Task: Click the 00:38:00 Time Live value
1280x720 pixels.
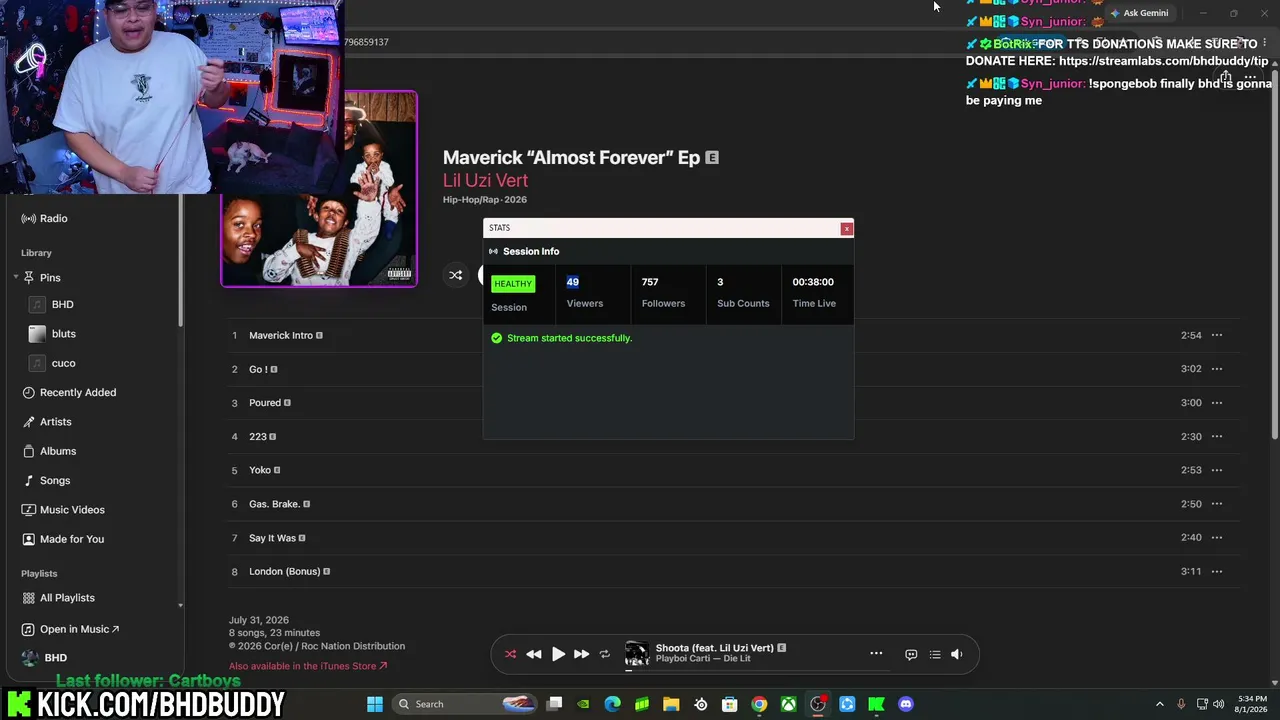Action: click(x=813, y=282)
